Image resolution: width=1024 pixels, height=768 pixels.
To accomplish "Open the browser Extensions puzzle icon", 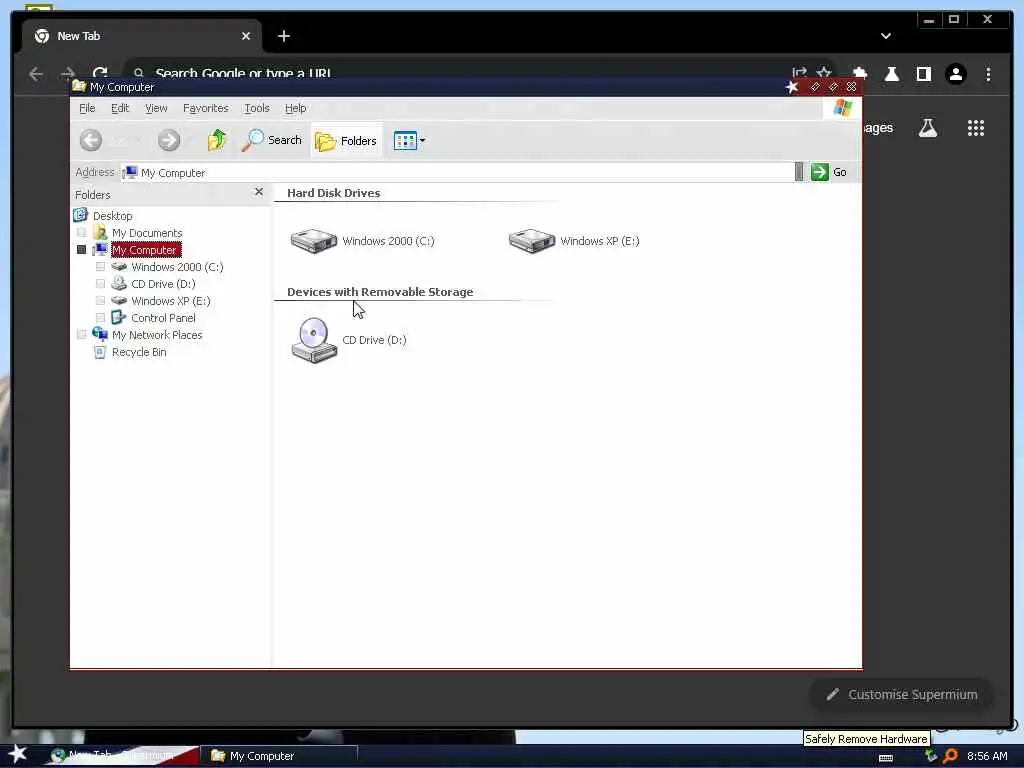I will [860, 74].
